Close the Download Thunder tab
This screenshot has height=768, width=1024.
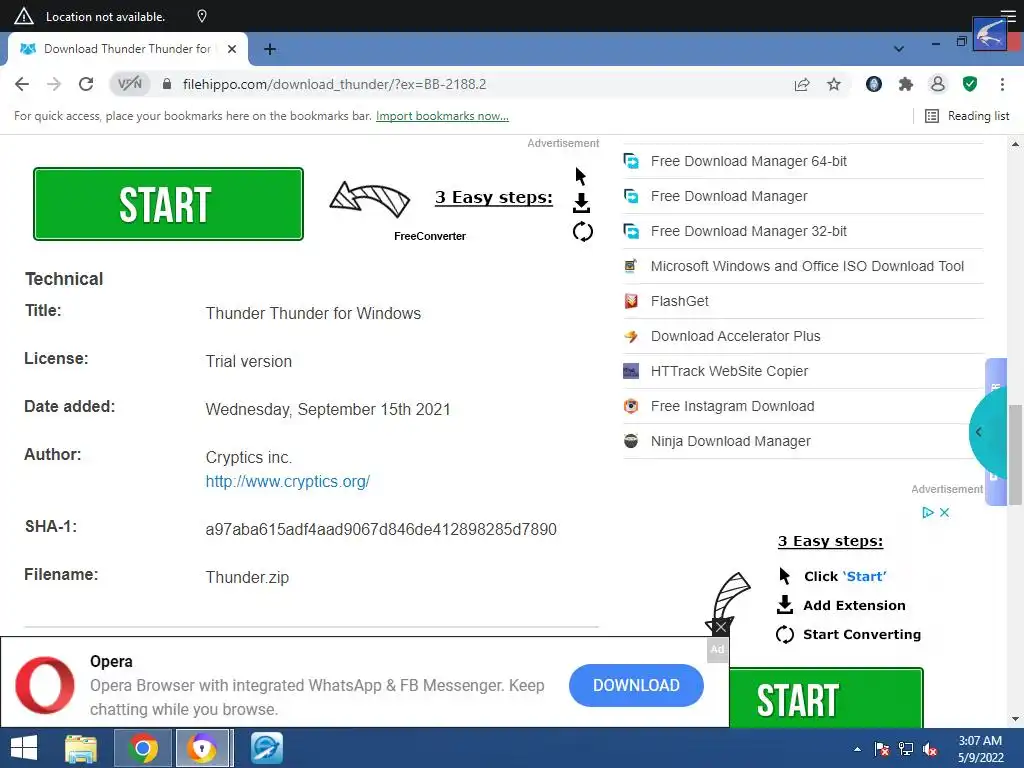pos(232,49)
